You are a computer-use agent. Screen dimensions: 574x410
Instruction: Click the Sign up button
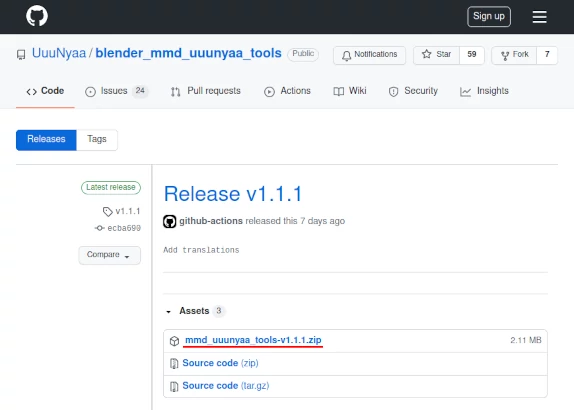pyautogui.click(x=489, y=16)
